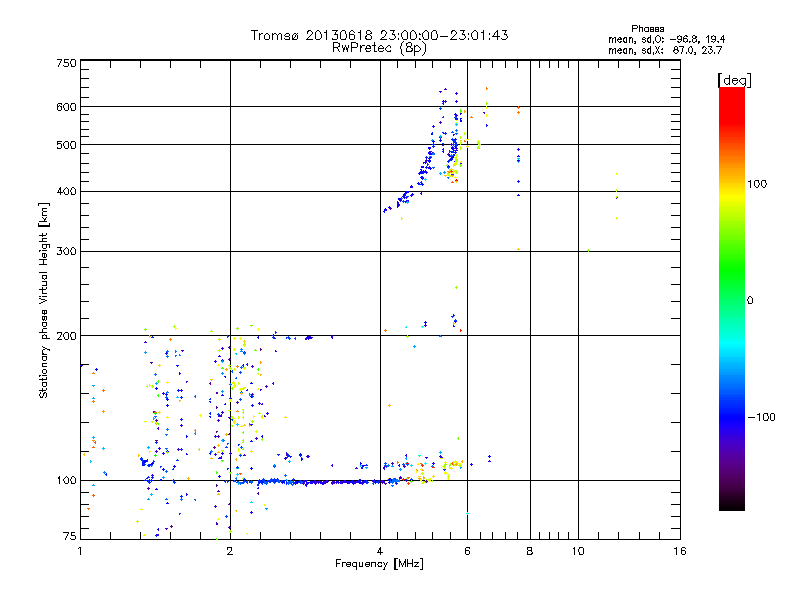The width and height of the screenshot is (800, 600).
Task: Click y-axis tick label '100'
Action: (x=66, y=480)
